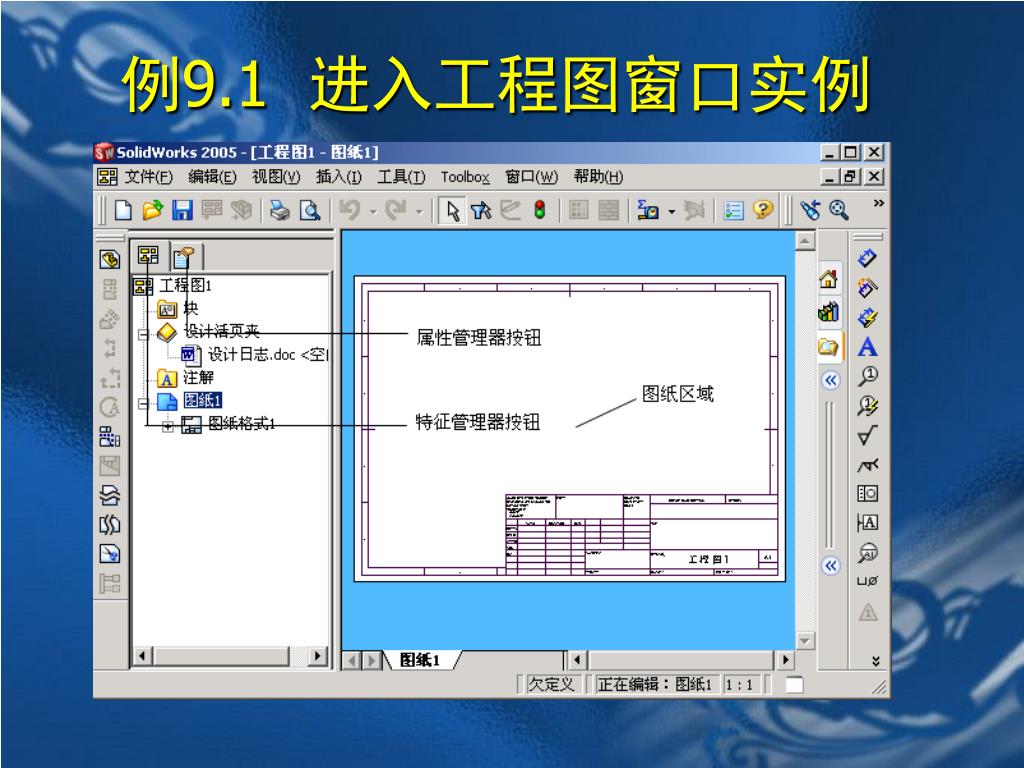This screenshot has height=768, width=1024.
Task: Open the 帮助(H) menu
Action: (x=598, y=176)
